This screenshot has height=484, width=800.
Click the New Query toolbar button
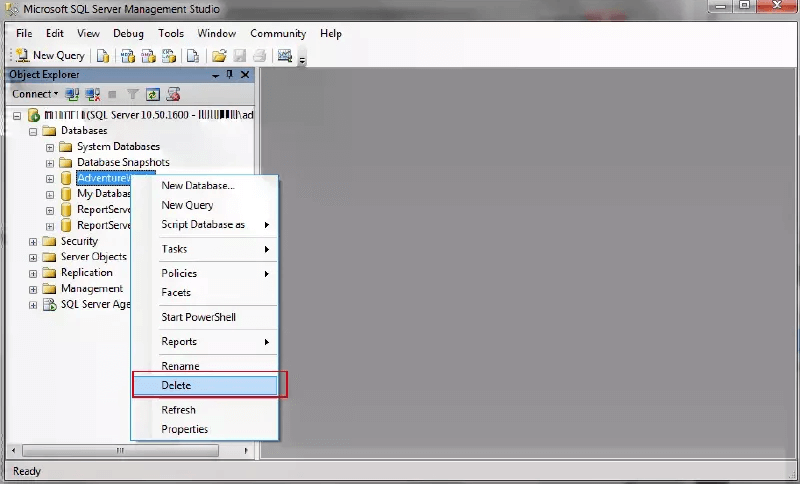click(x=50, y=56)
